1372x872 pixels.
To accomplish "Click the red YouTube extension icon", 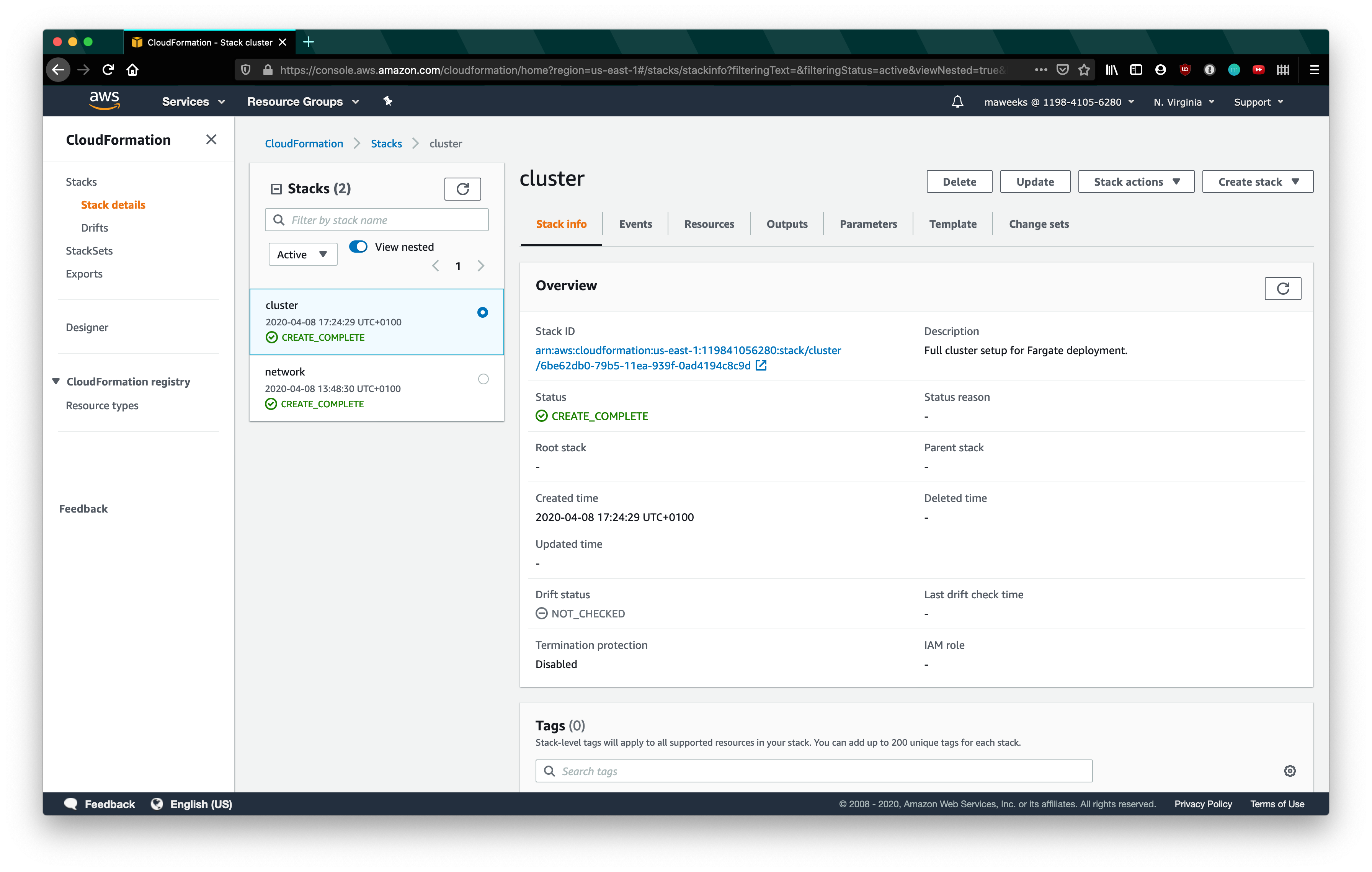I will [1258, 70].
